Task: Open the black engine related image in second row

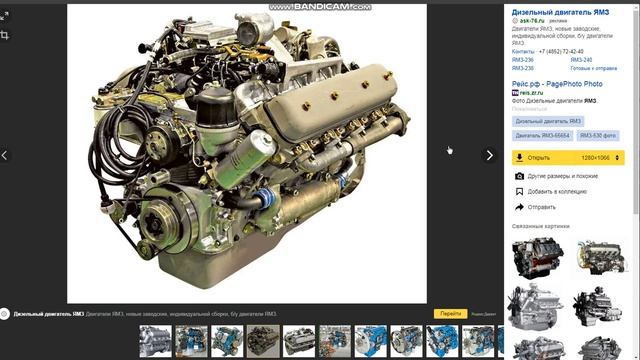Action: (x=597, y=307)
